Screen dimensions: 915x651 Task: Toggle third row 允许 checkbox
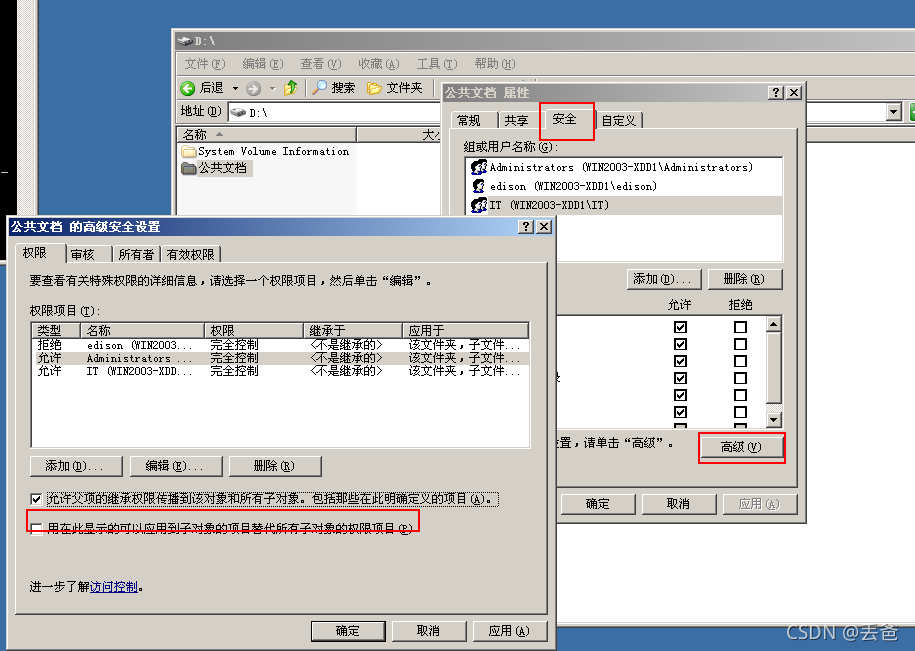680,361
